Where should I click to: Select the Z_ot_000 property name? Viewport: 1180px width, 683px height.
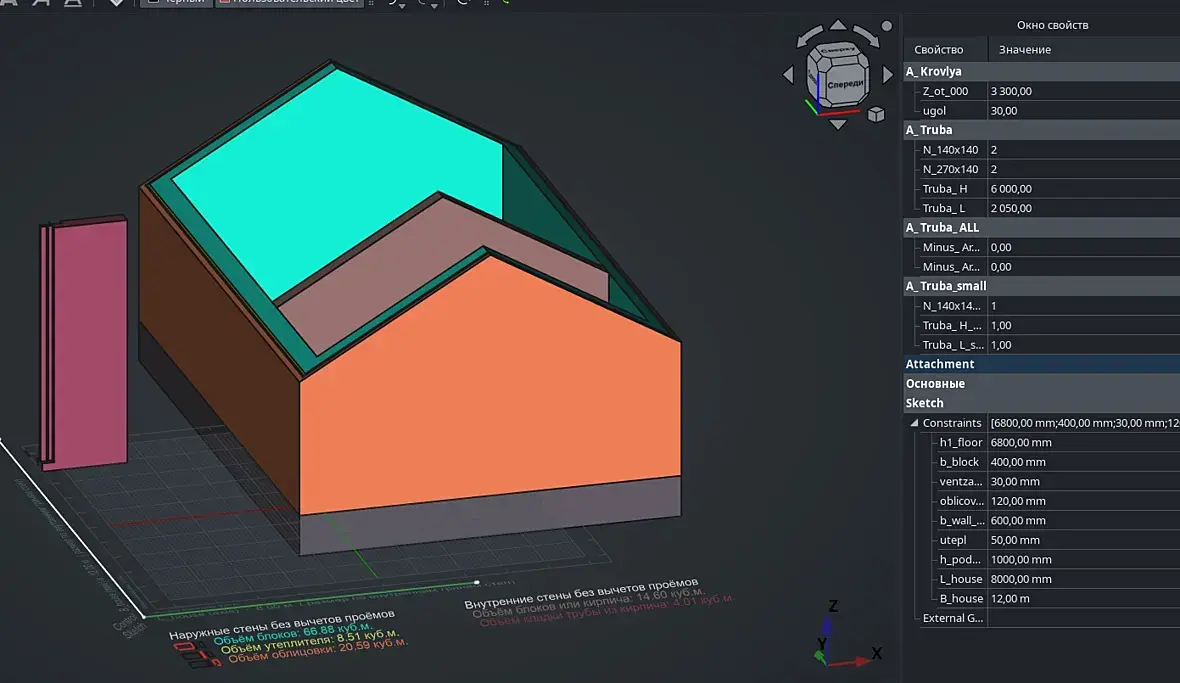click(x=945, y=91)
